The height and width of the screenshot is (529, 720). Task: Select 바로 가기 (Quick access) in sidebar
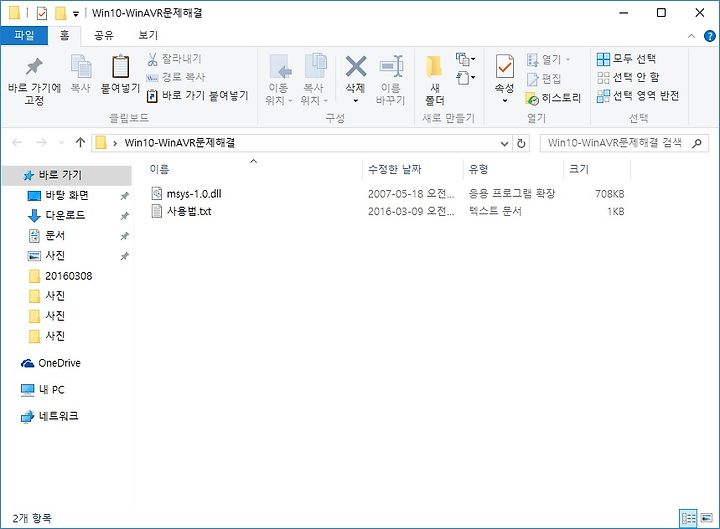click(x=67, y=175)
